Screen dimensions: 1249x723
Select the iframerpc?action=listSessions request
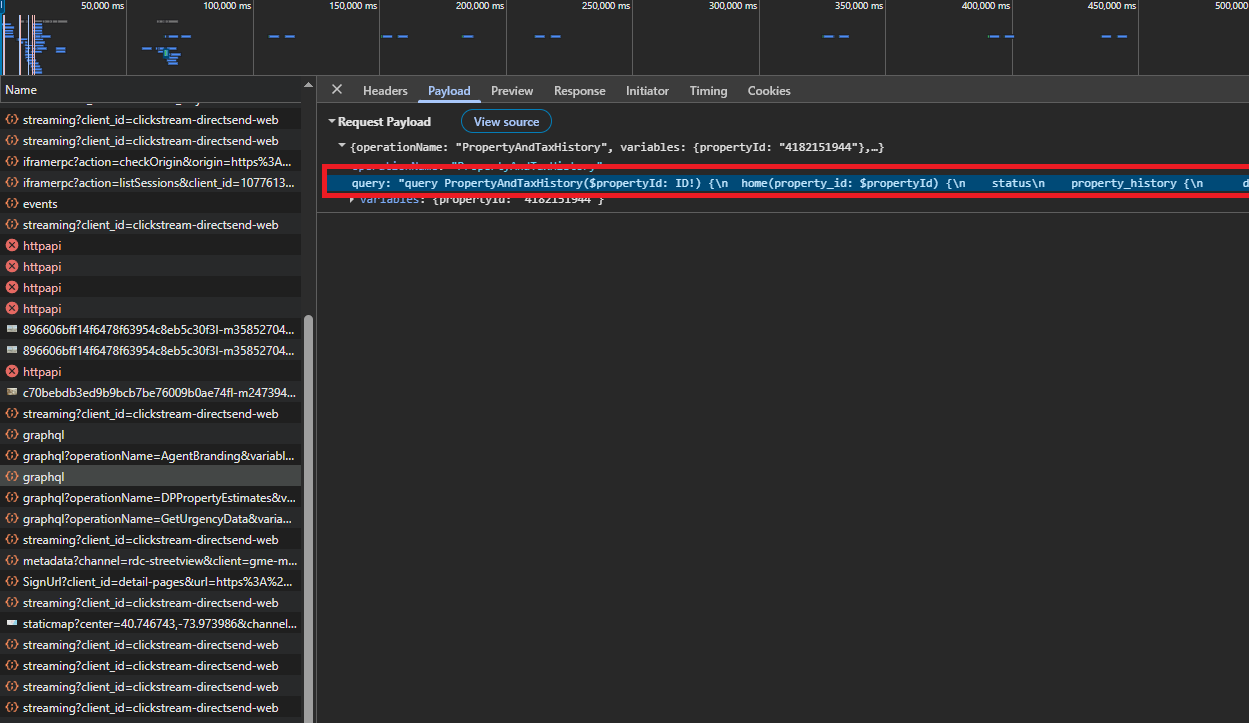pyautogui.click(x=150, y=183)
